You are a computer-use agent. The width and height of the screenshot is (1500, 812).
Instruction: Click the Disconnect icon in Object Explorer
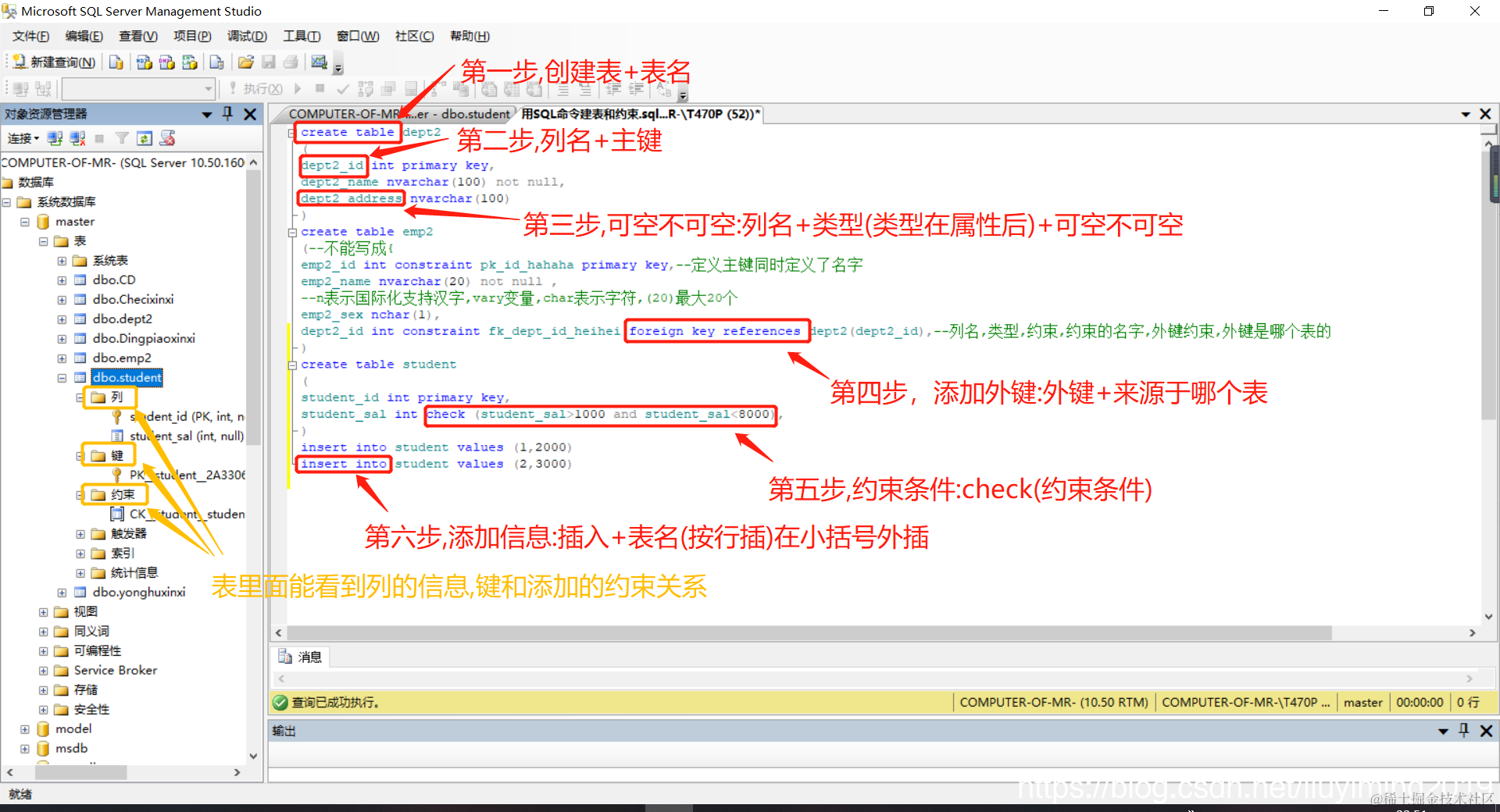[x=77, y=138]
